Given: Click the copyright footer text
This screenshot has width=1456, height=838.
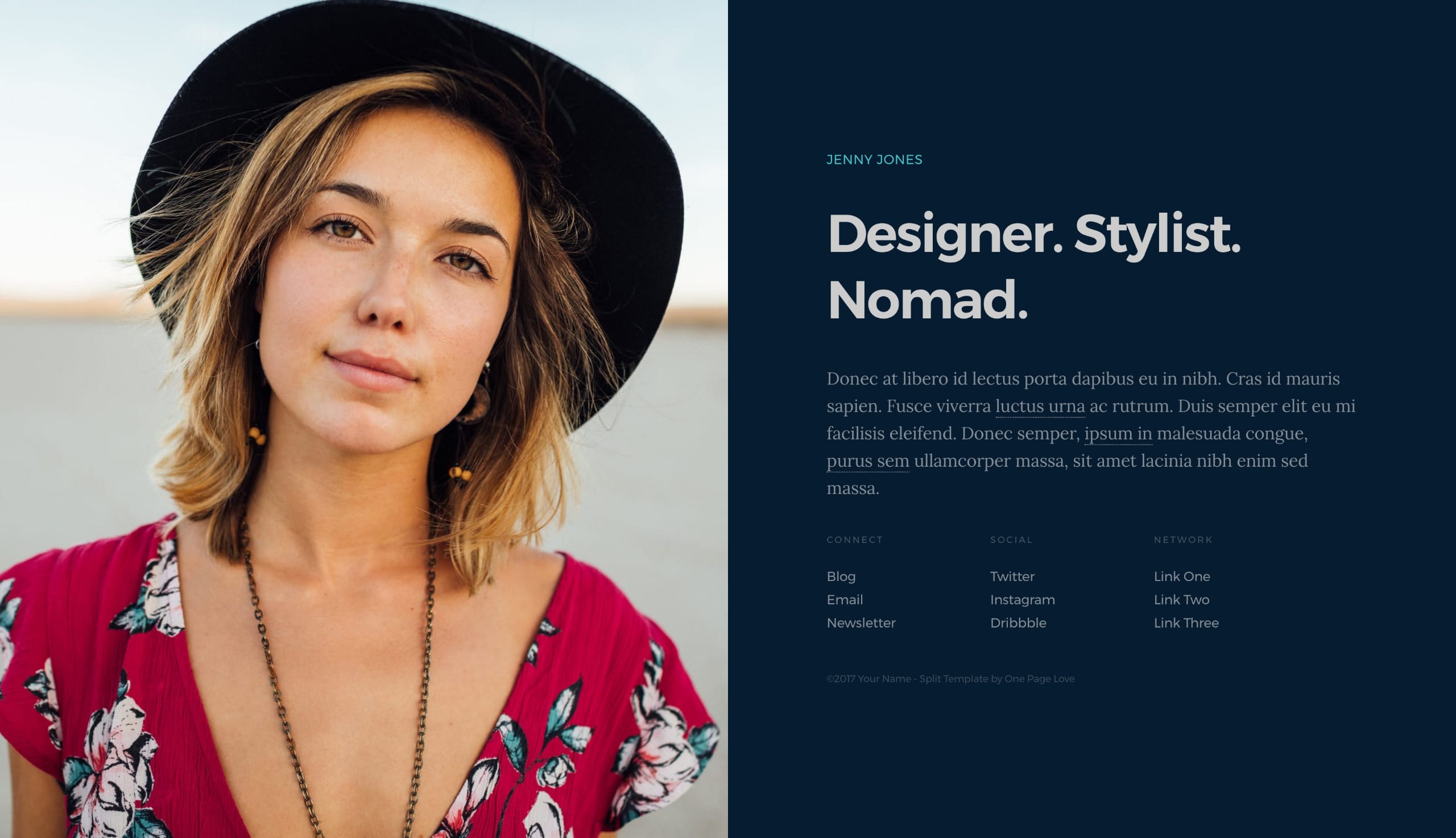Looking at the screenshot, I should [950, 679].
